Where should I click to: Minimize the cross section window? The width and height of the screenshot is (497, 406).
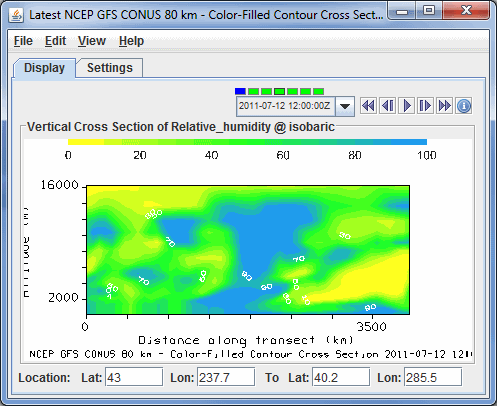(402, 12)
